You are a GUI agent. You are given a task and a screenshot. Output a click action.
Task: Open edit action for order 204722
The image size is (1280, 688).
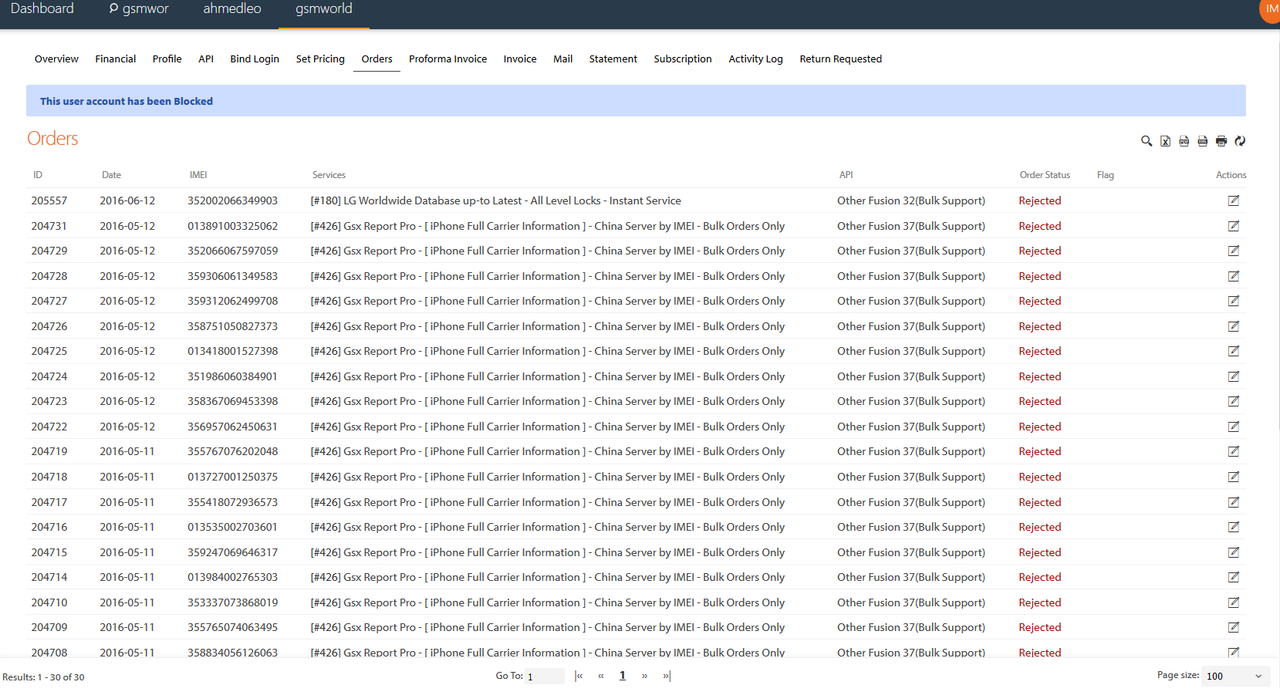[x=1233, y=426]
